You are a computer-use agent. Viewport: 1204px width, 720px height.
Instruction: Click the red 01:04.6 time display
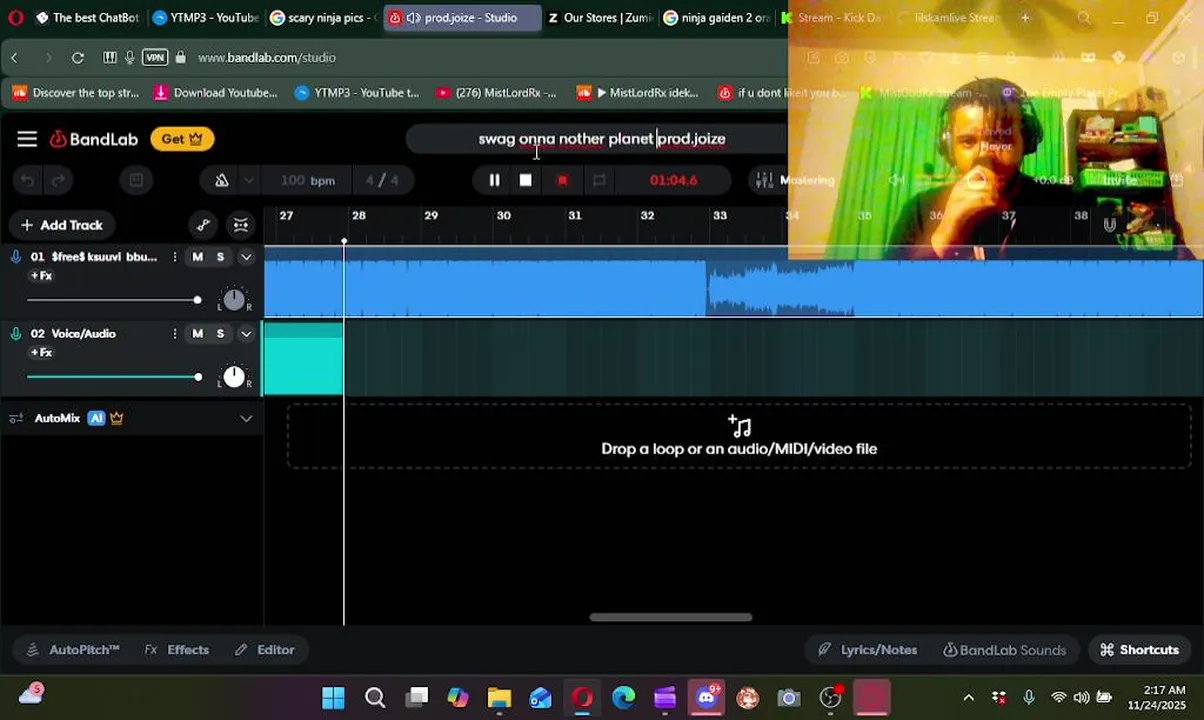click(673, 180)
